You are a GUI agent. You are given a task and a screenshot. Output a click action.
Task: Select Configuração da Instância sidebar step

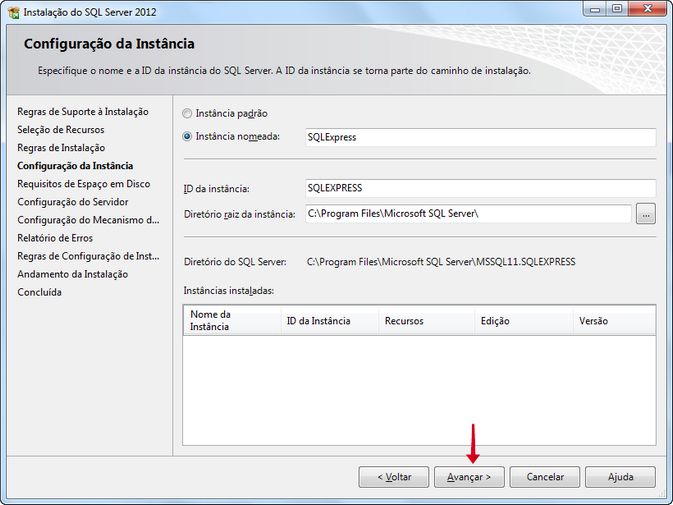tap(75, 166)
